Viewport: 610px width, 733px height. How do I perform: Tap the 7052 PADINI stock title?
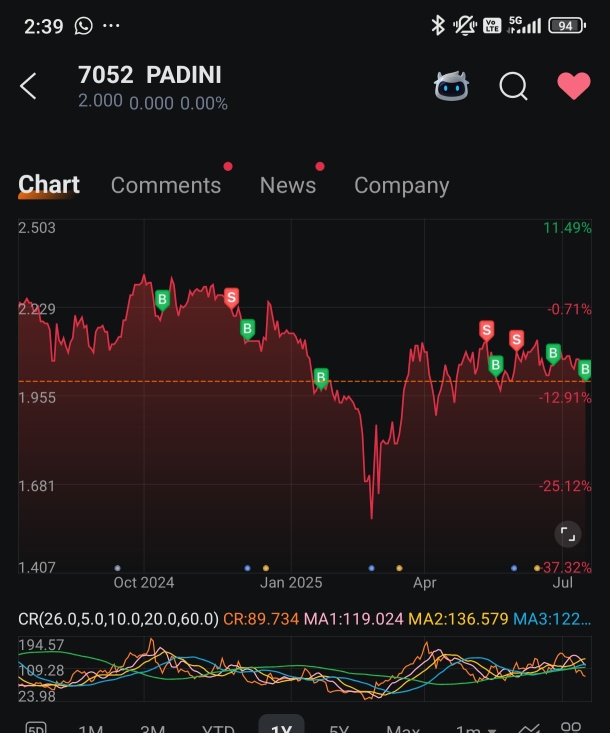150,75
